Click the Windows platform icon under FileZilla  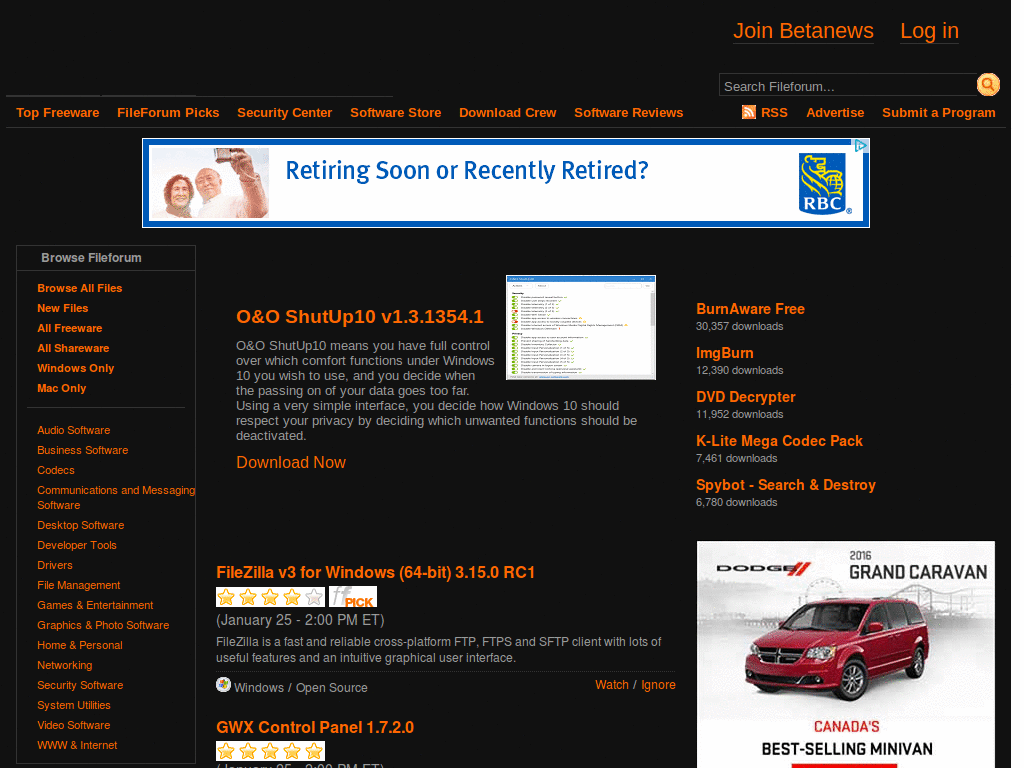pyautogui.click(x=223, y=684)
